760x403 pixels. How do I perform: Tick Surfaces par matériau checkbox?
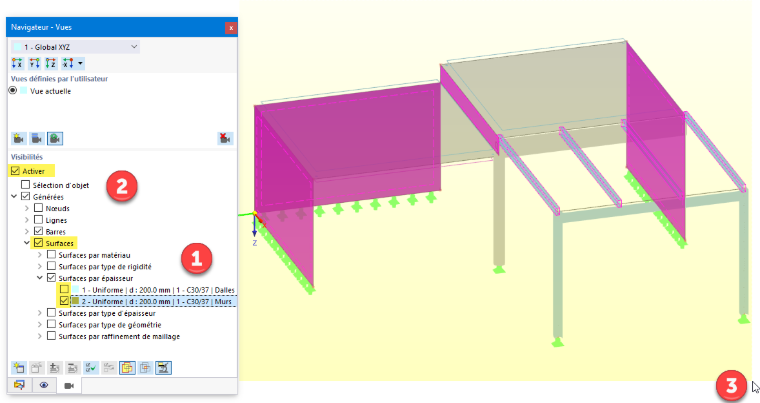51,255
